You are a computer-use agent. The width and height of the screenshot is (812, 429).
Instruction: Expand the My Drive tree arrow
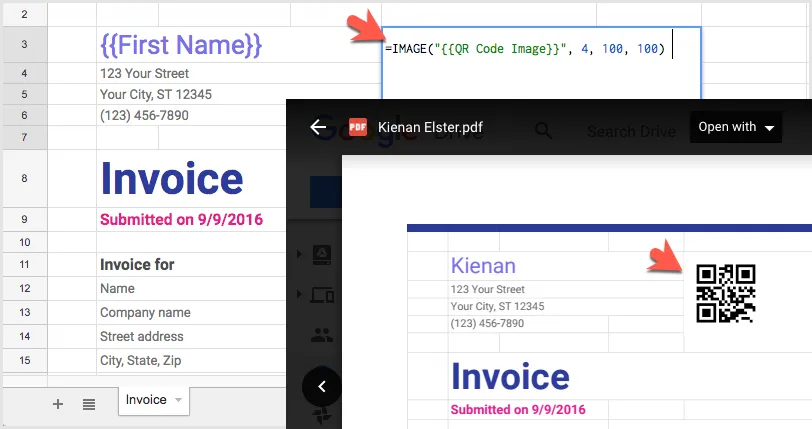pyautogui.click(x=300, y=255)
